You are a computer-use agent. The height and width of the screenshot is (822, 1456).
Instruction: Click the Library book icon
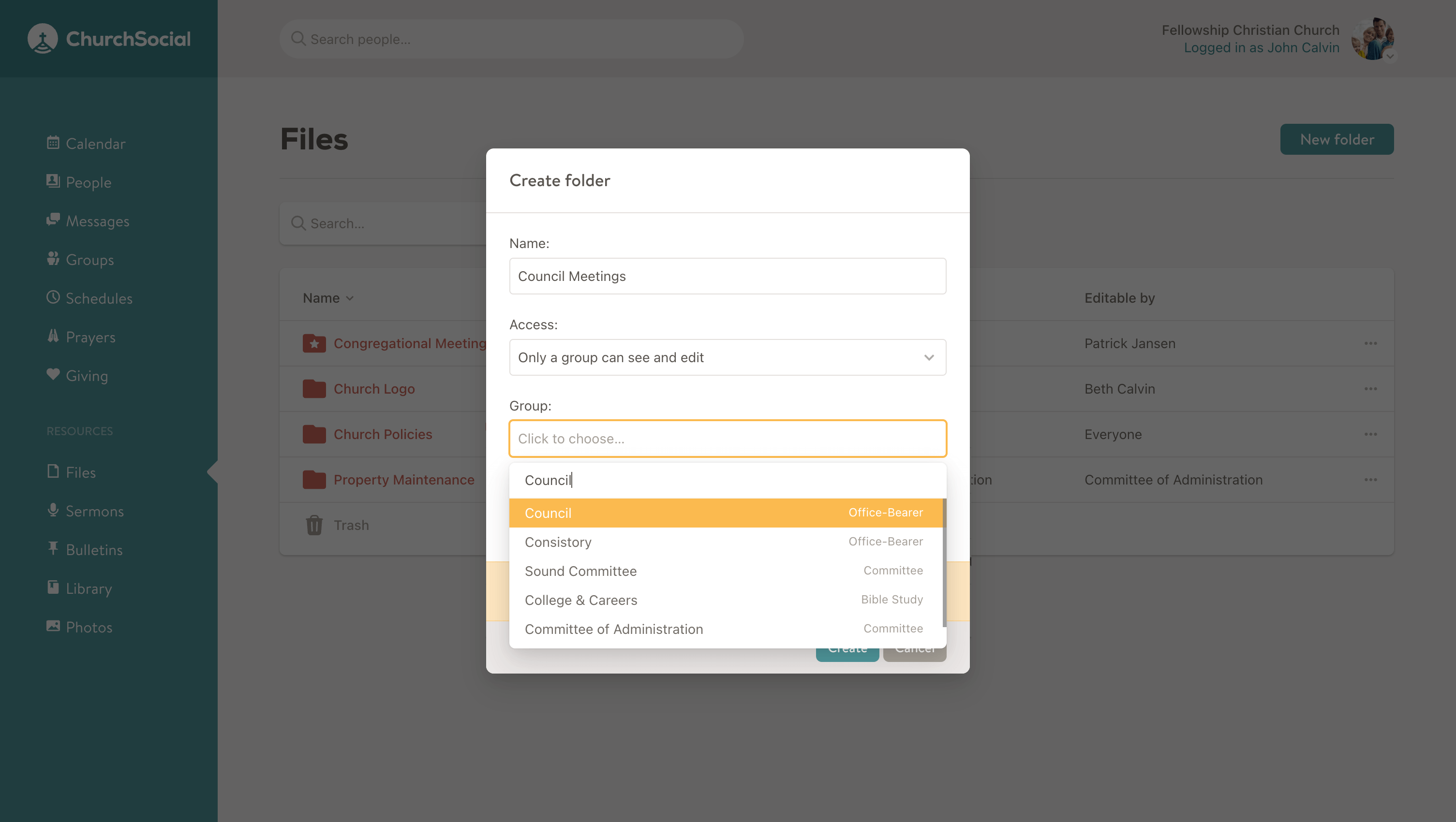coord(53,587)
